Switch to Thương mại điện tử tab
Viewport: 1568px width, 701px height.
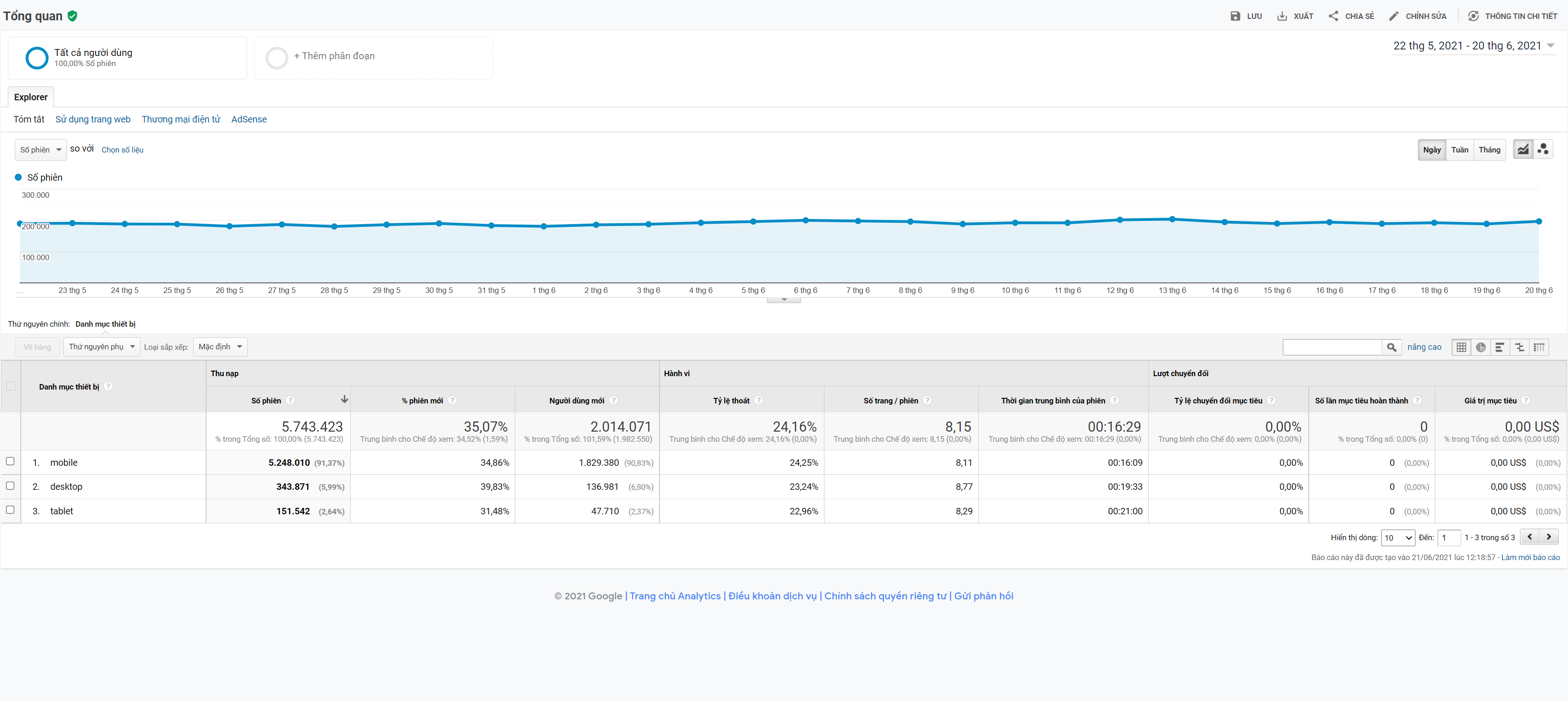click(181, 119)
